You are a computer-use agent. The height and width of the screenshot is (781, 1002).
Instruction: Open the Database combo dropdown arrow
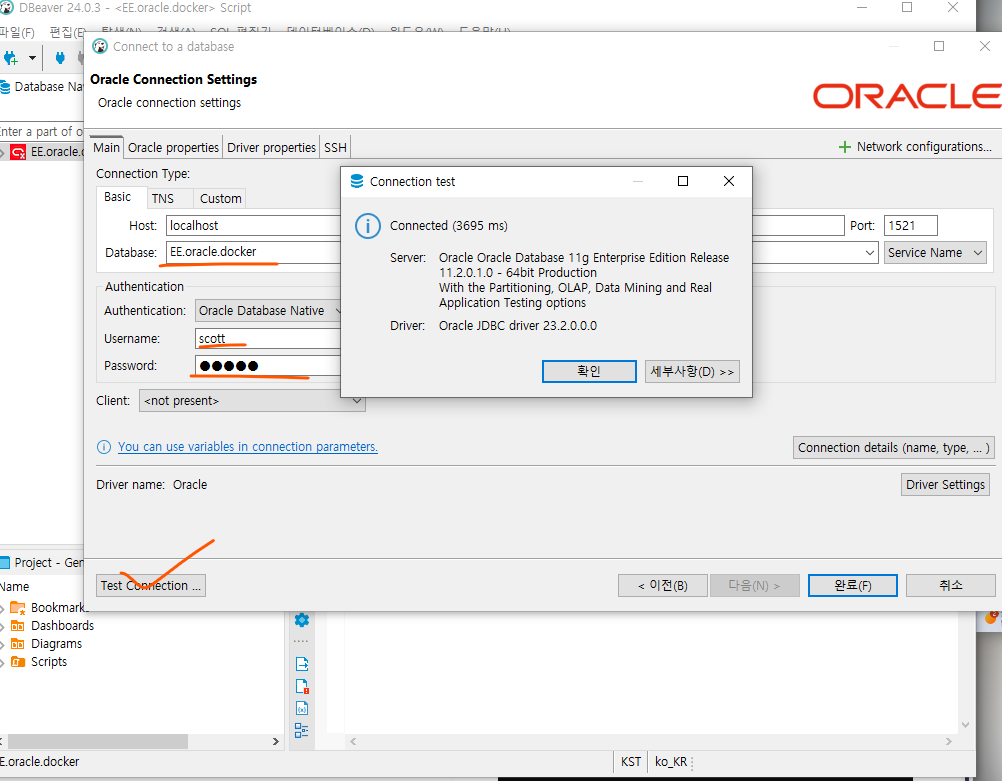(870, 252)
